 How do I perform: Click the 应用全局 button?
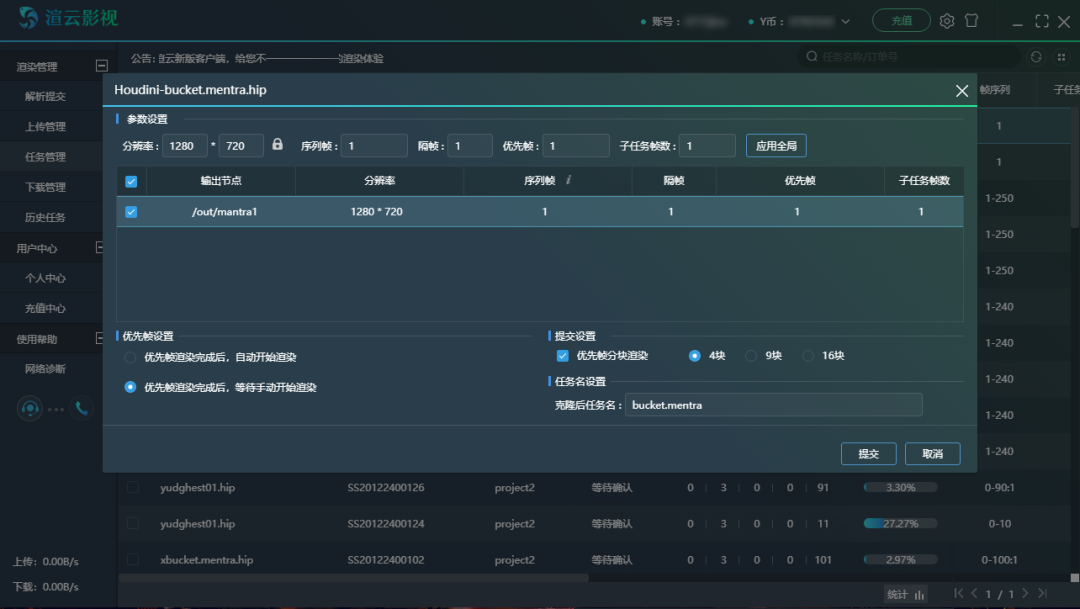[776, 146]
